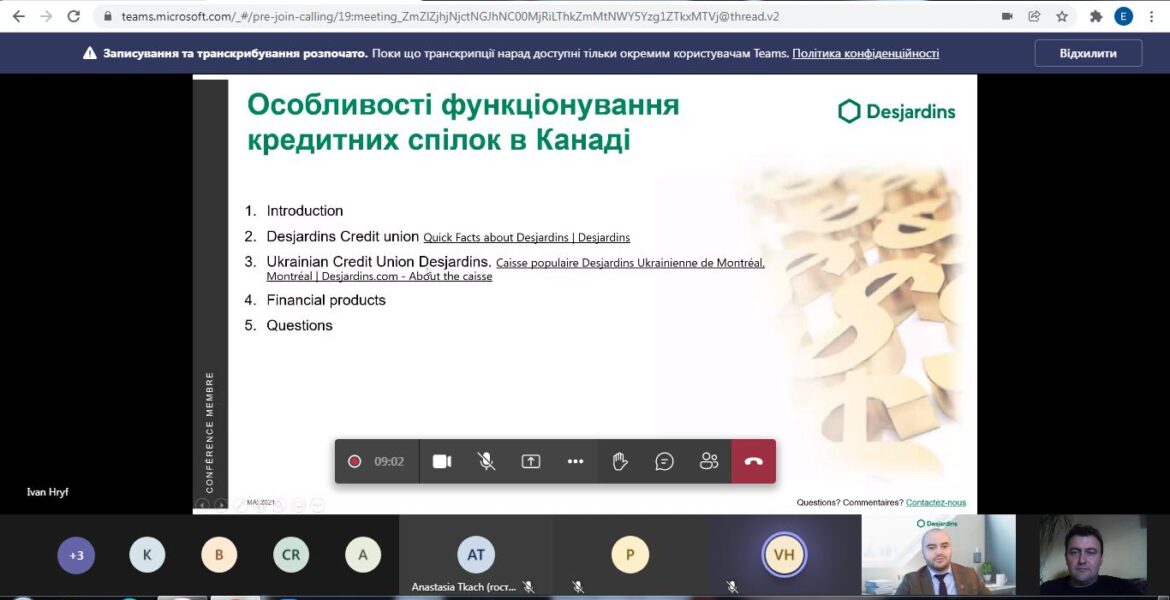Image resolution: width=1170 pixels, height=600 pixels.
Task: Select participant avatar K
Action: pos(147,555)
